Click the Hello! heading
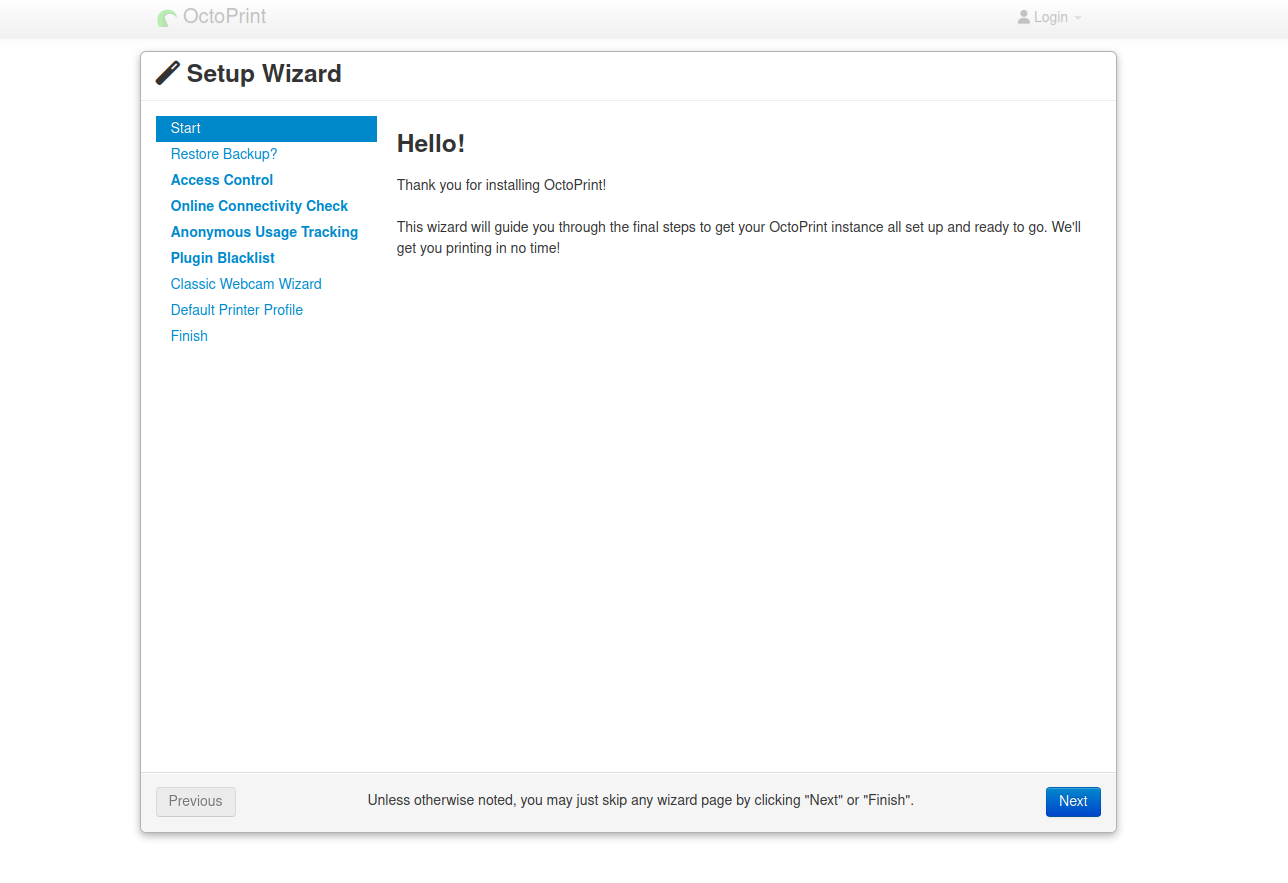Image resolution: width=1288 pixels, height=883 pixels. point(431,144)
